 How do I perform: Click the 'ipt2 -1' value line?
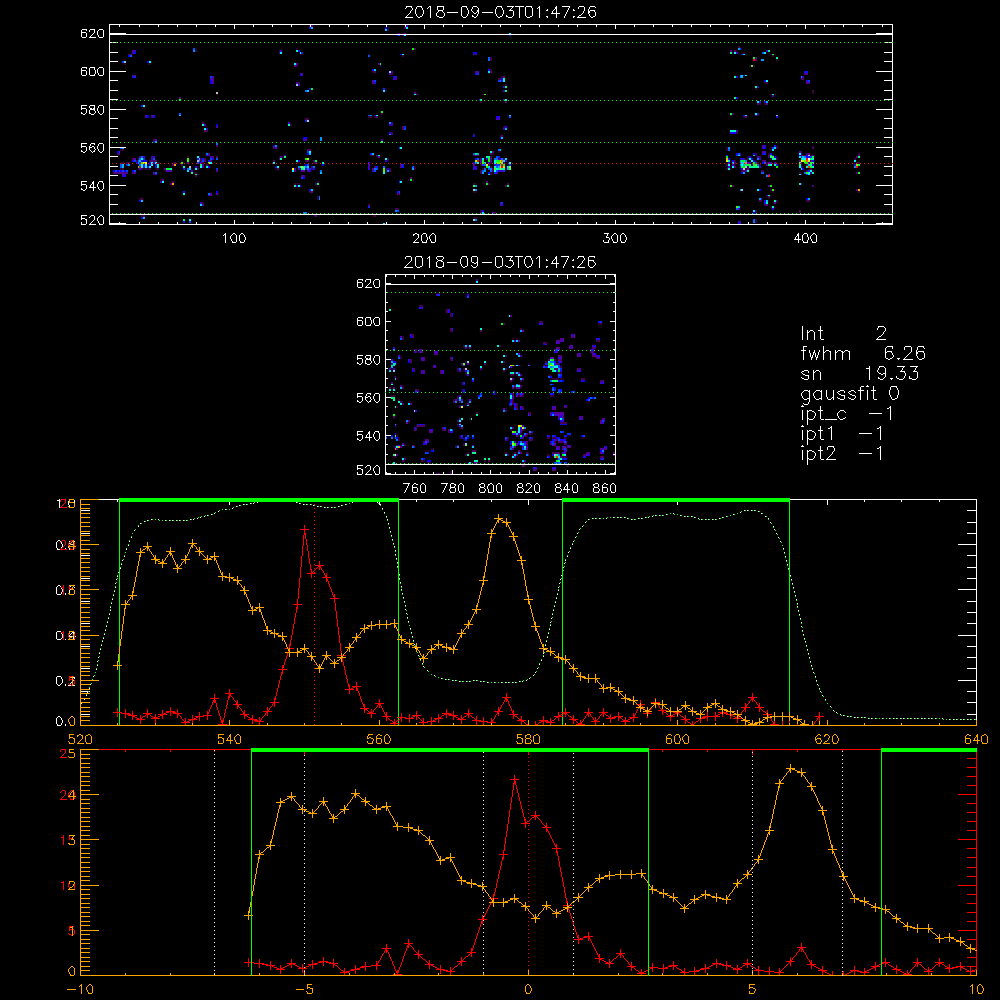click(x=841, y=453)
